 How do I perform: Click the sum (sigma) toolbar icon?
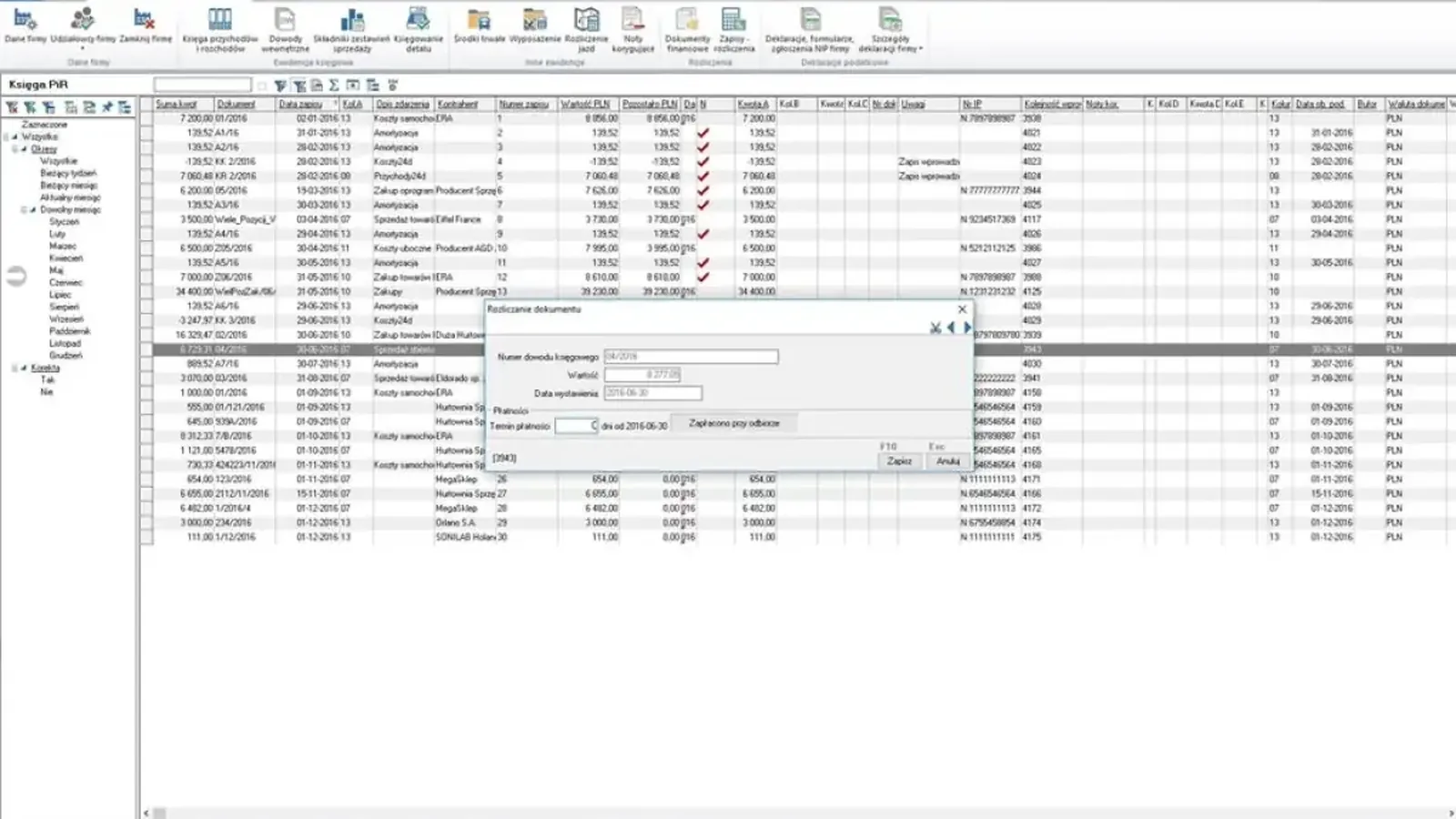[x=334, y=86]
